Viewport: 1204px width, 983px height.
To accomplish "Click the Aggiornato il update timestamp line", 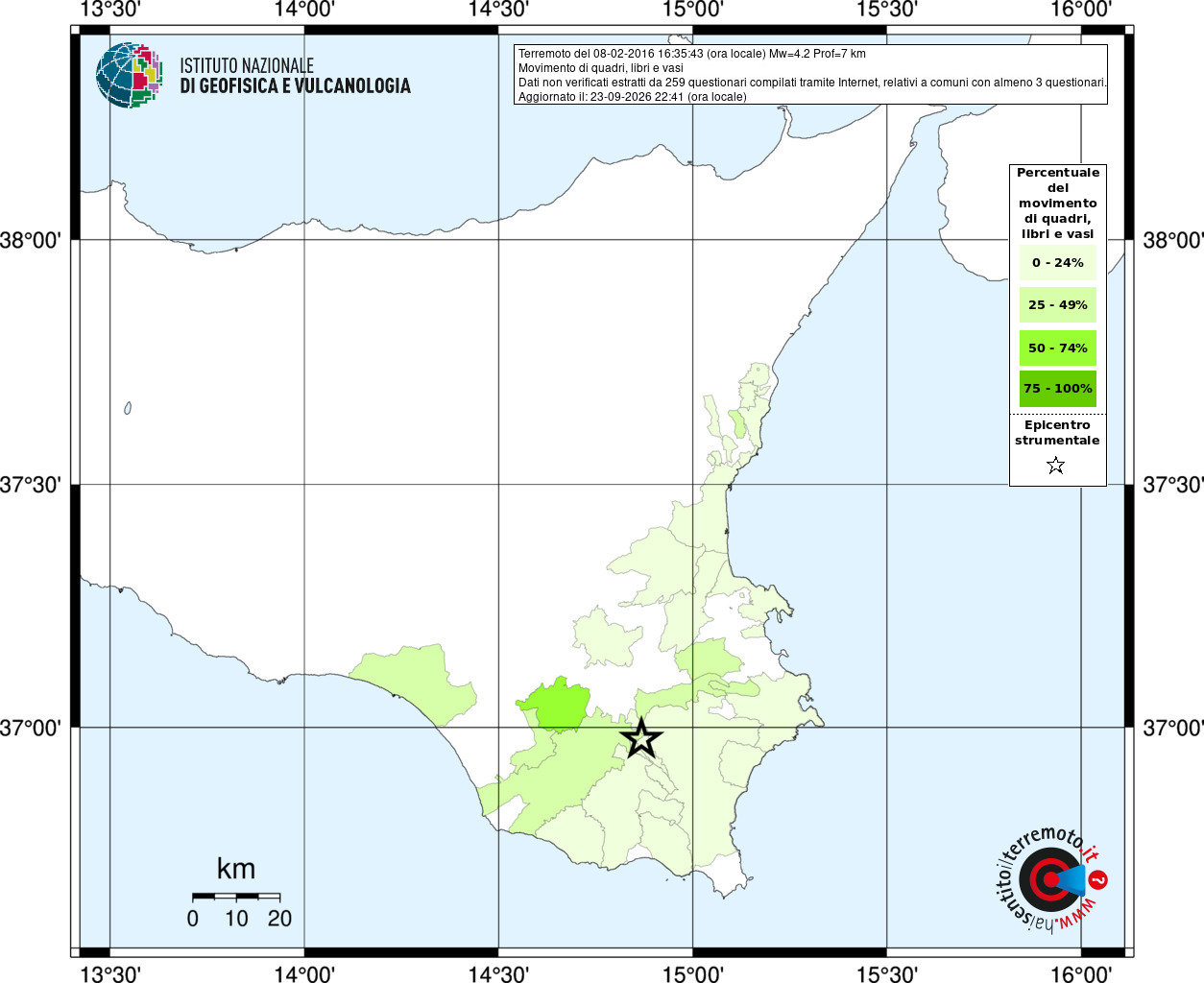I will click(633, 97).
